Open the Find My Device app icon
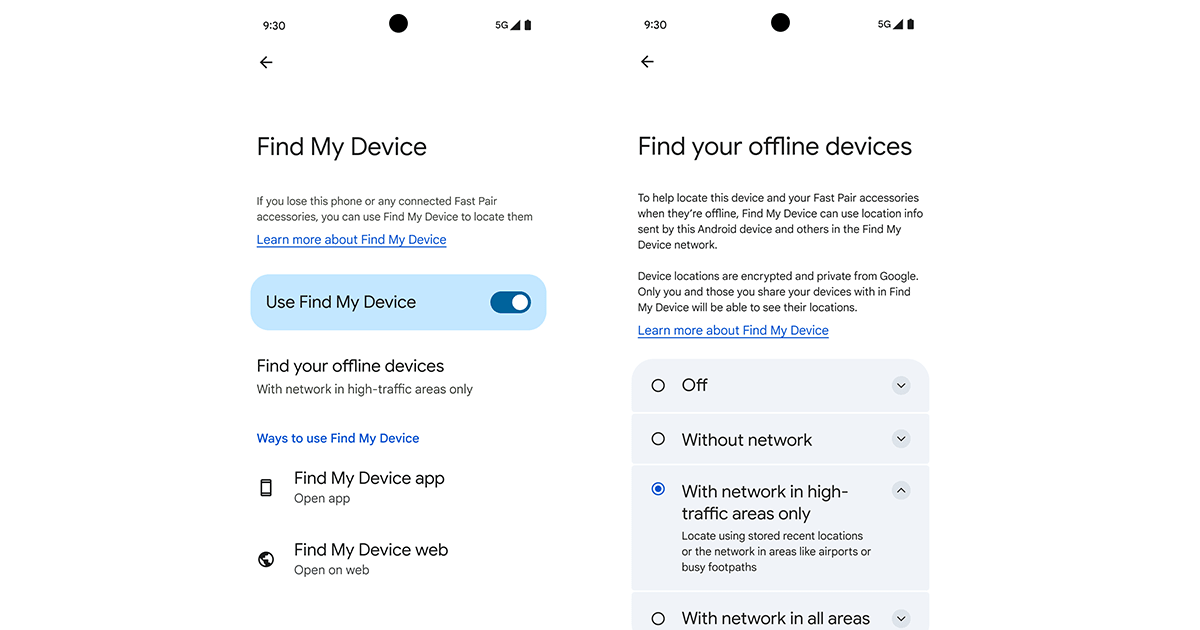Screen dimensions: 1200x630 point(265,487)
